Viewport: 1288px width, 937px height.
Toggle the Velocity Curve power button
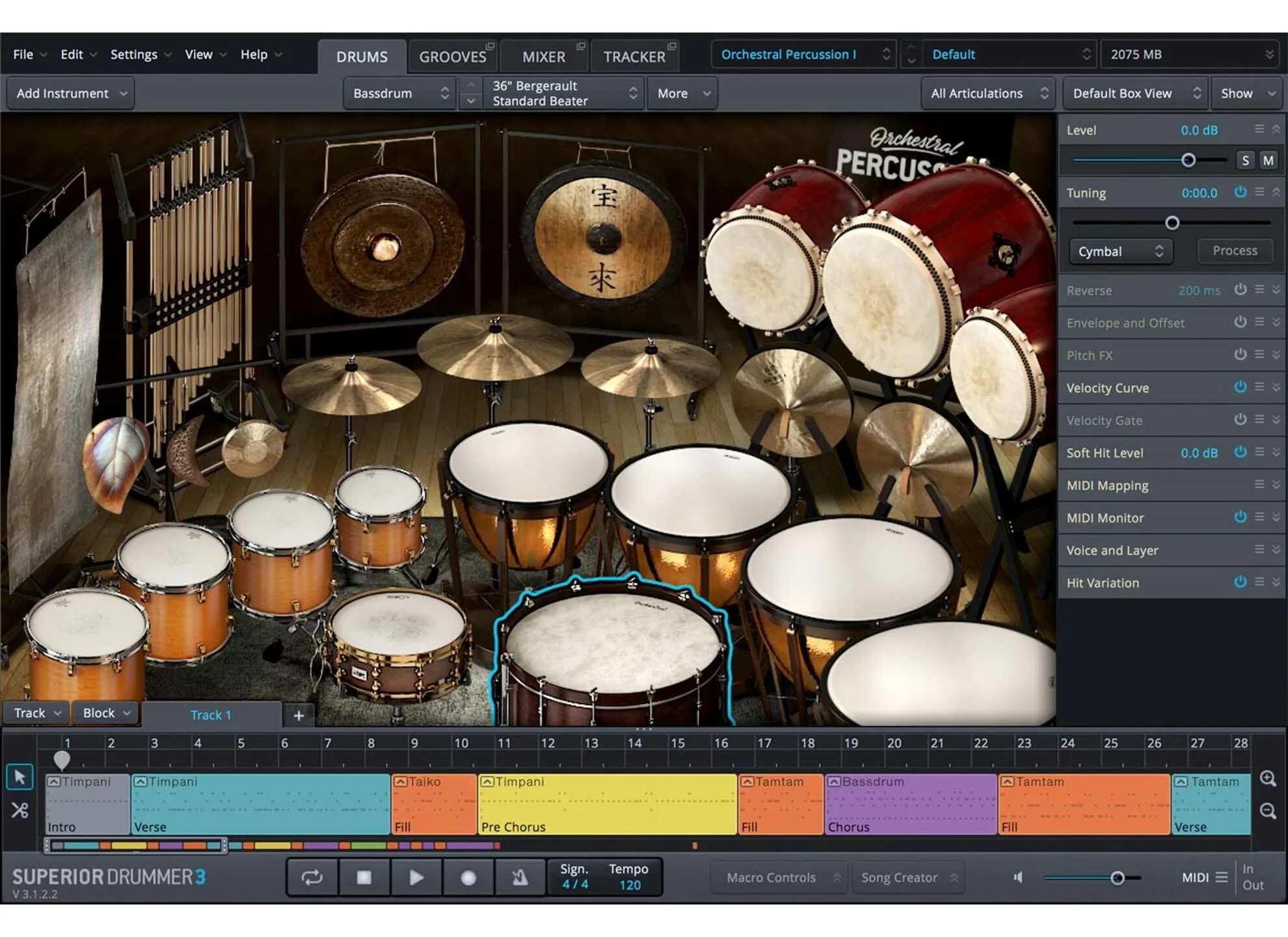1241,388
